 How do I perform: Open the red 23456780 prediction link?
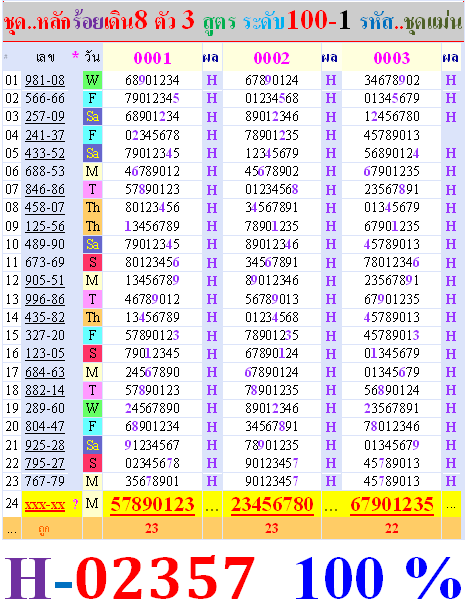[x=272, y=504]
